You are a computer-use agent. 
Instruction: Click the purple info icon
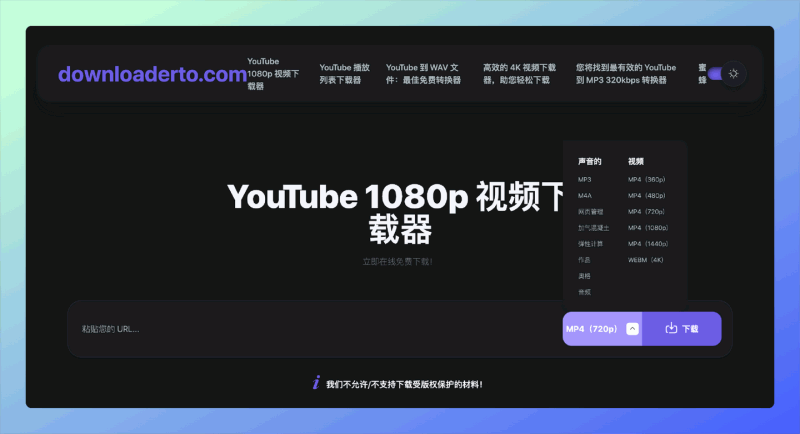pos(316,383)
